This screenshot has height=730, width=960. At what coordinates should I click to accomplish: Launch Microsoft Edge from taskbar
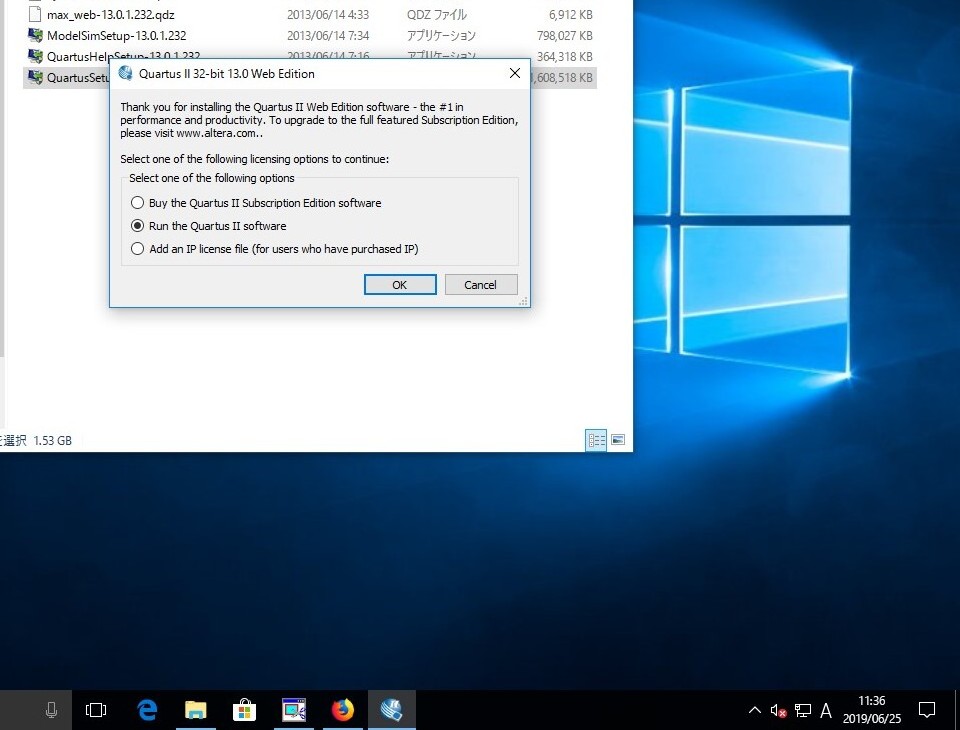click(x=146, y=710)
